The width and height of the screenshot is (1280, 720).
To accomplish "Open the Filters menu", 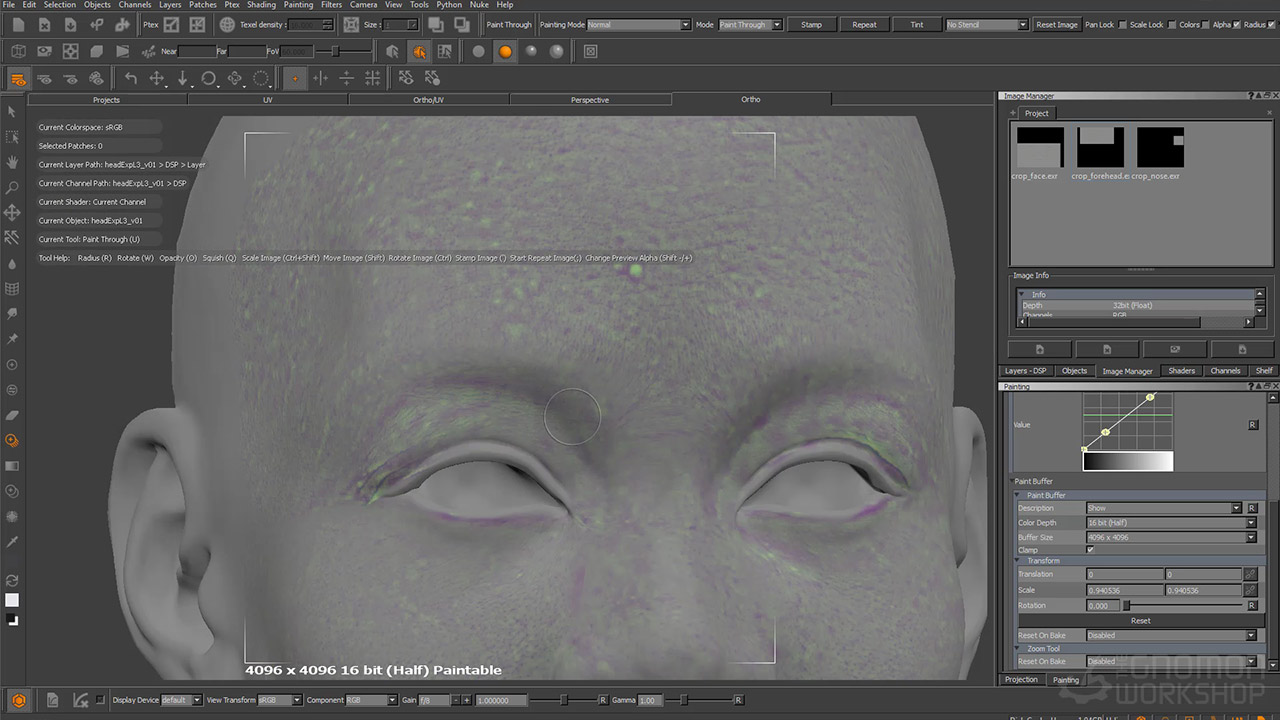I will [x=331, y=5].
